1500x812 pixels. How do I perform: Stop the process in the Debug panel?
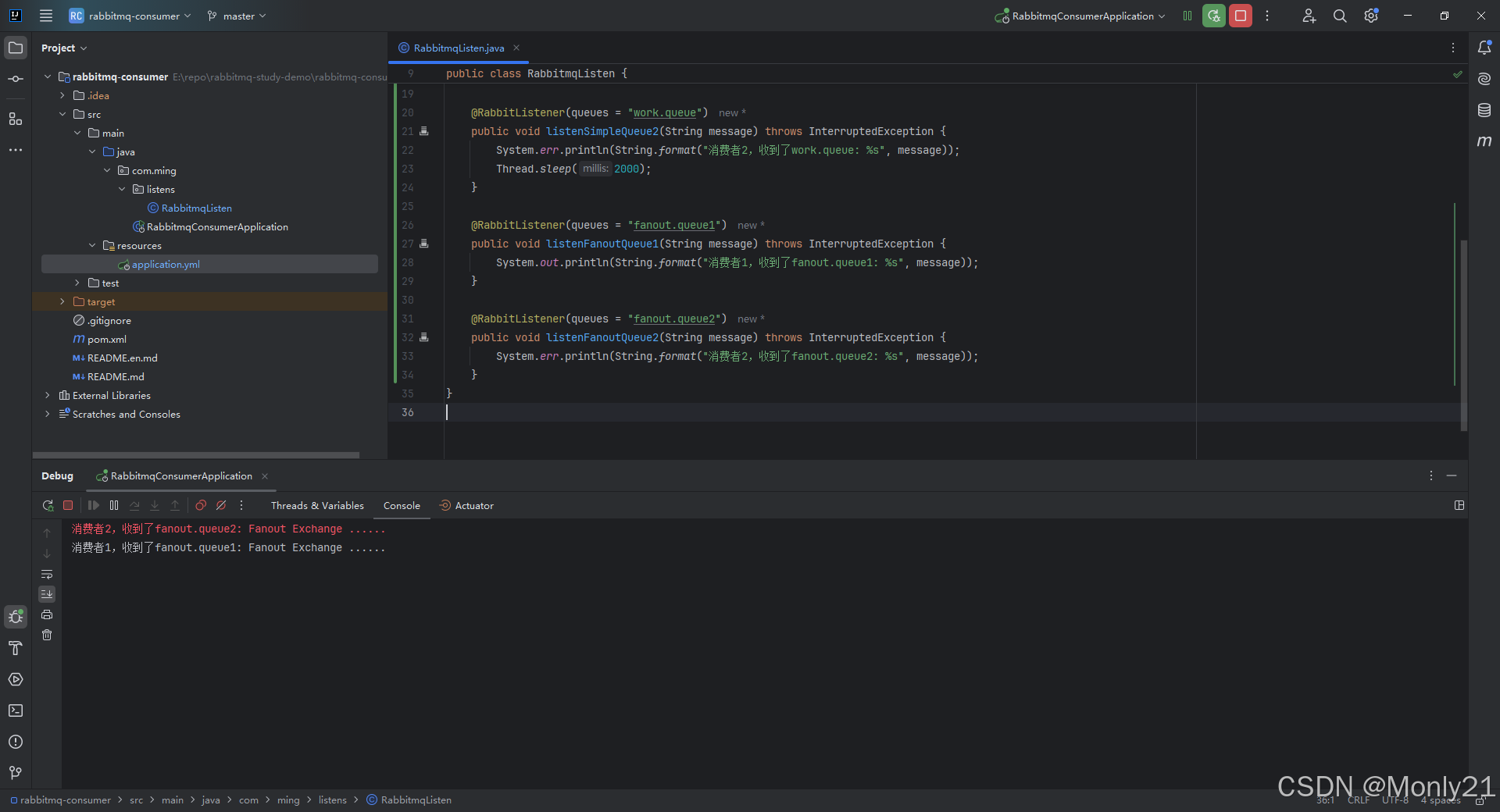68,506
